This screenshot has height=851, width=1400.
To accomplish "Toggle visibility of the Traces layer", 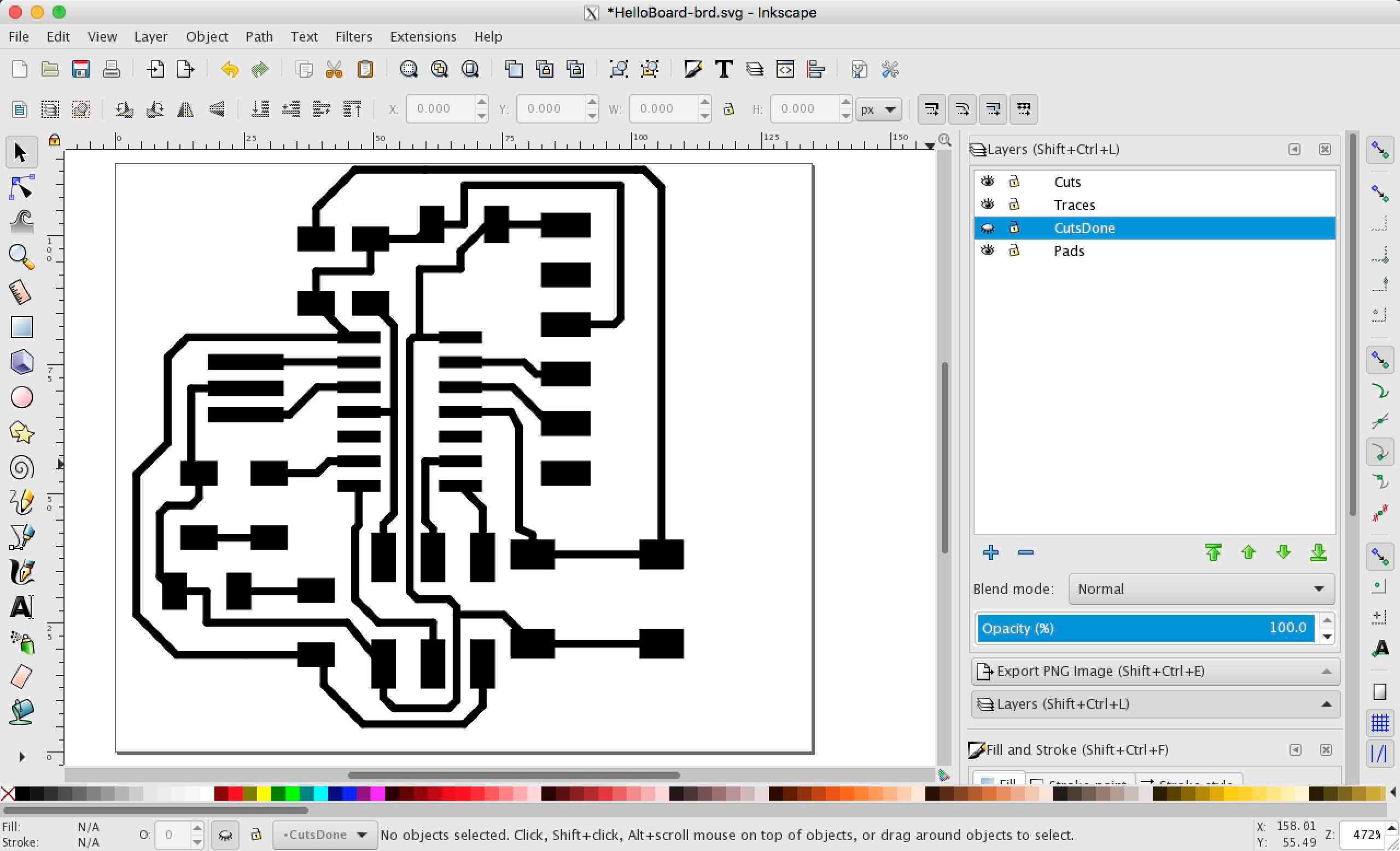I will (988, 204).
